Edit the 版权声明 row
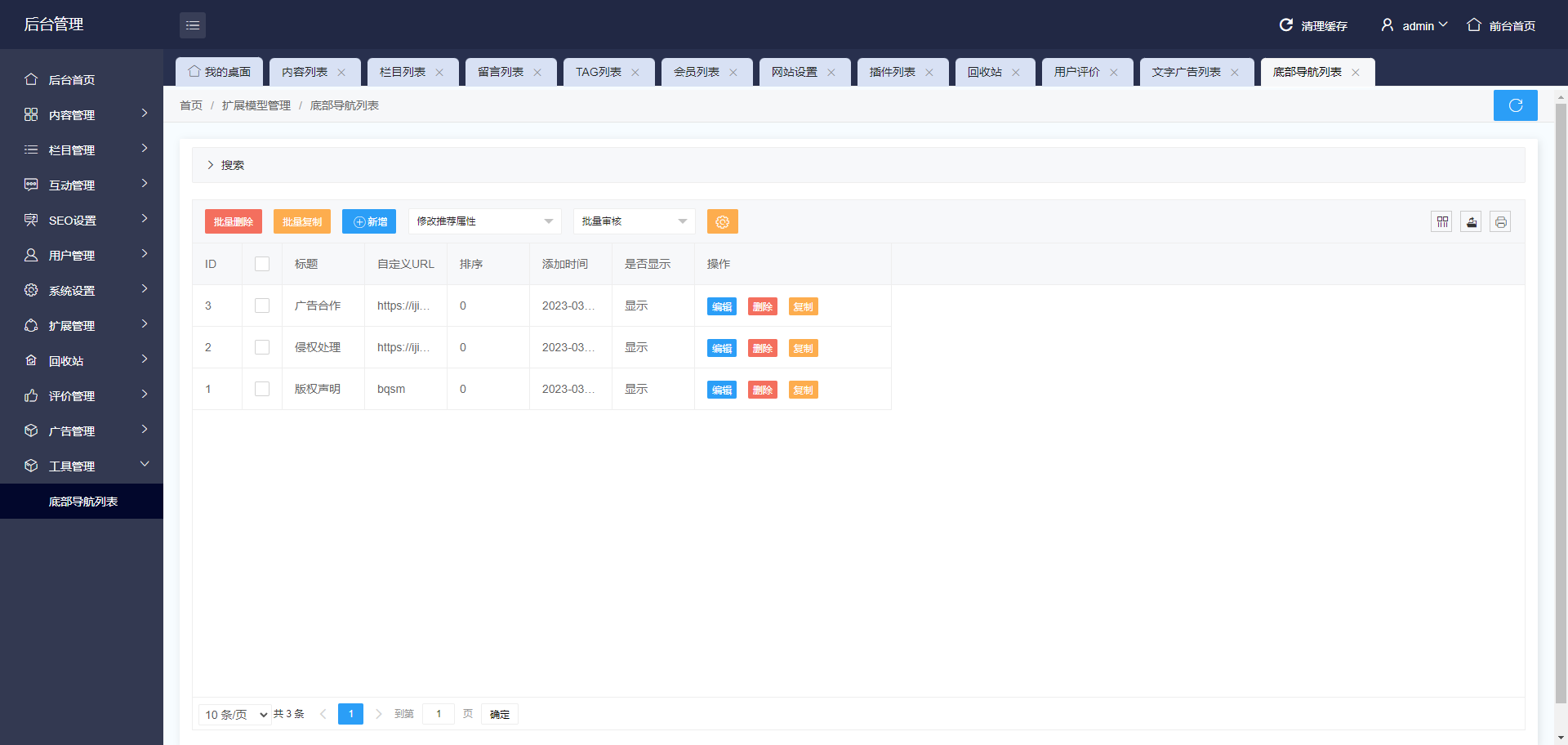 [722, 390]
